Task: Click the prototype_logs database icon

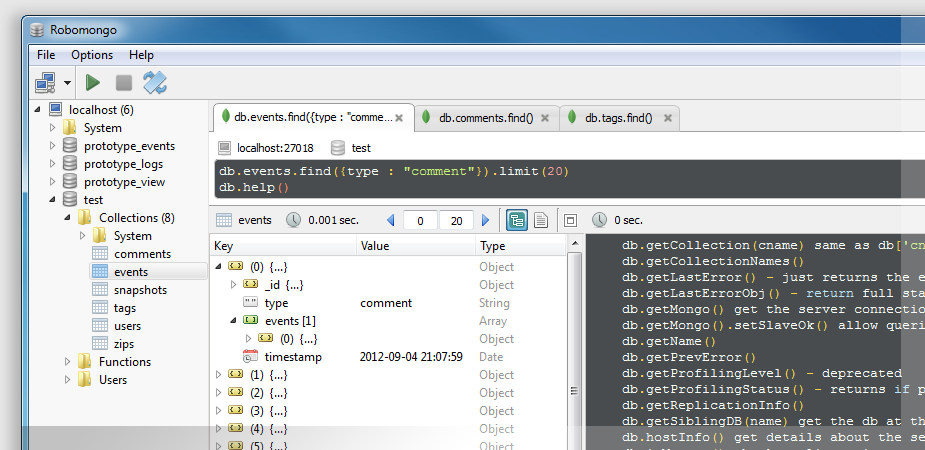Action: tap(70, 163)
